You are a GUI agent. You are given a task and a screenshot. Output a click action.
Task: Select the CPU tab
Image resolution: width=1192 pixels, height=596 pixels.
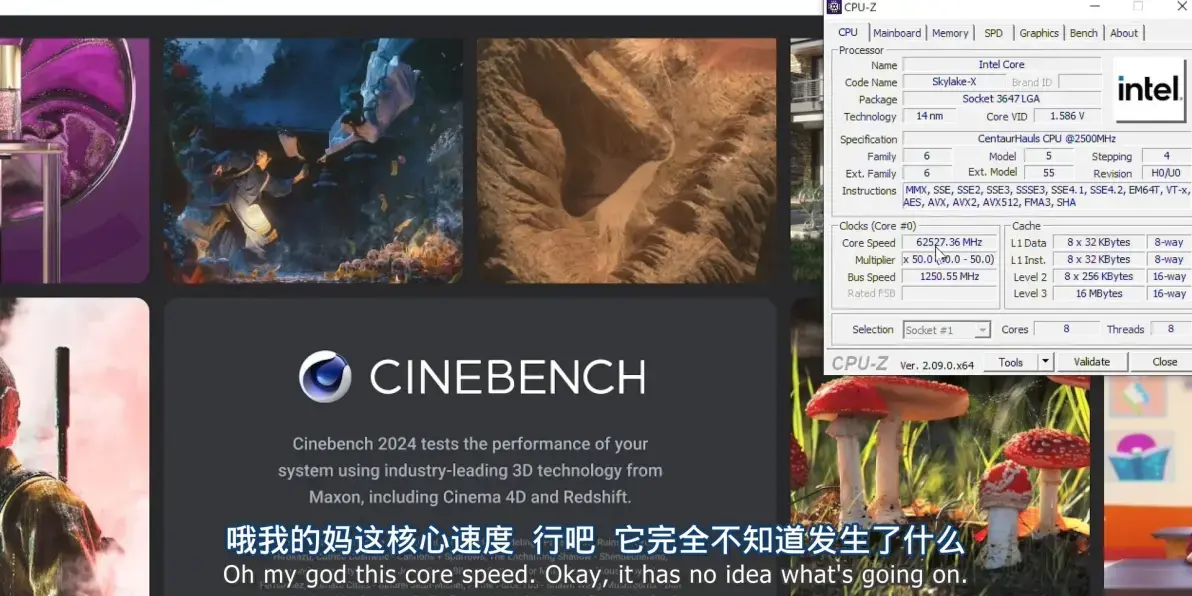coord(848,32)
